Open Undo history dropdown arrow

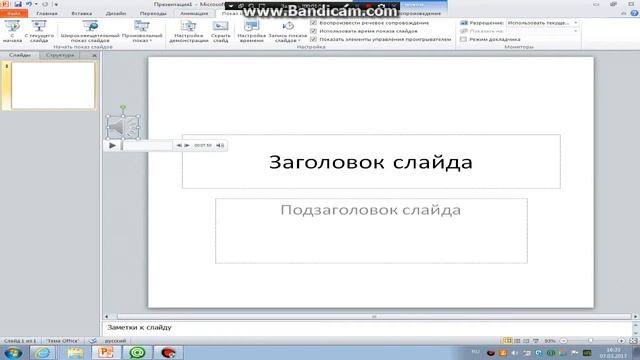[36, 4]
